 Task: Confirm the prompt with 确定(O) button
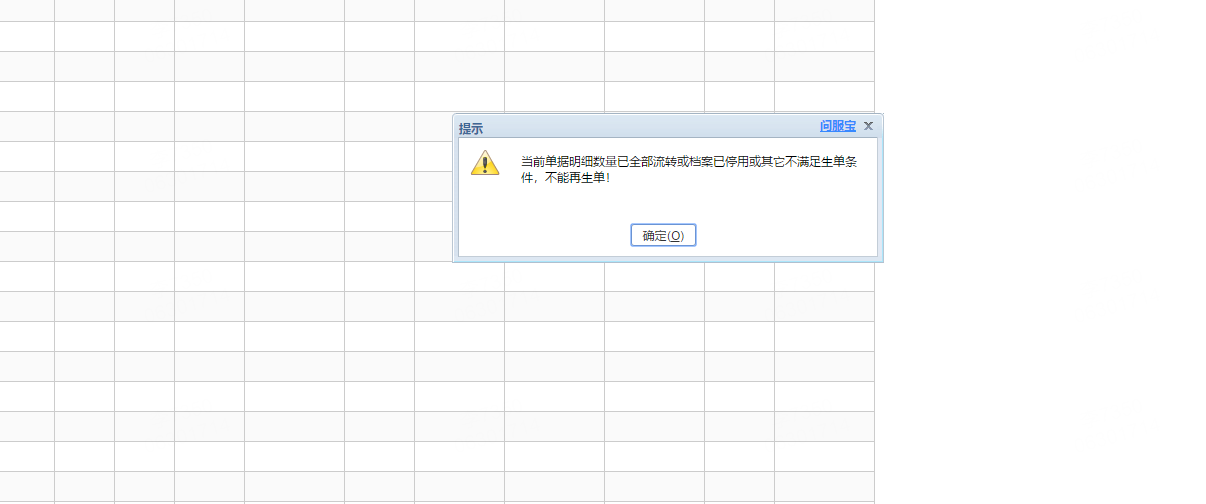click(x=663, y=235)
